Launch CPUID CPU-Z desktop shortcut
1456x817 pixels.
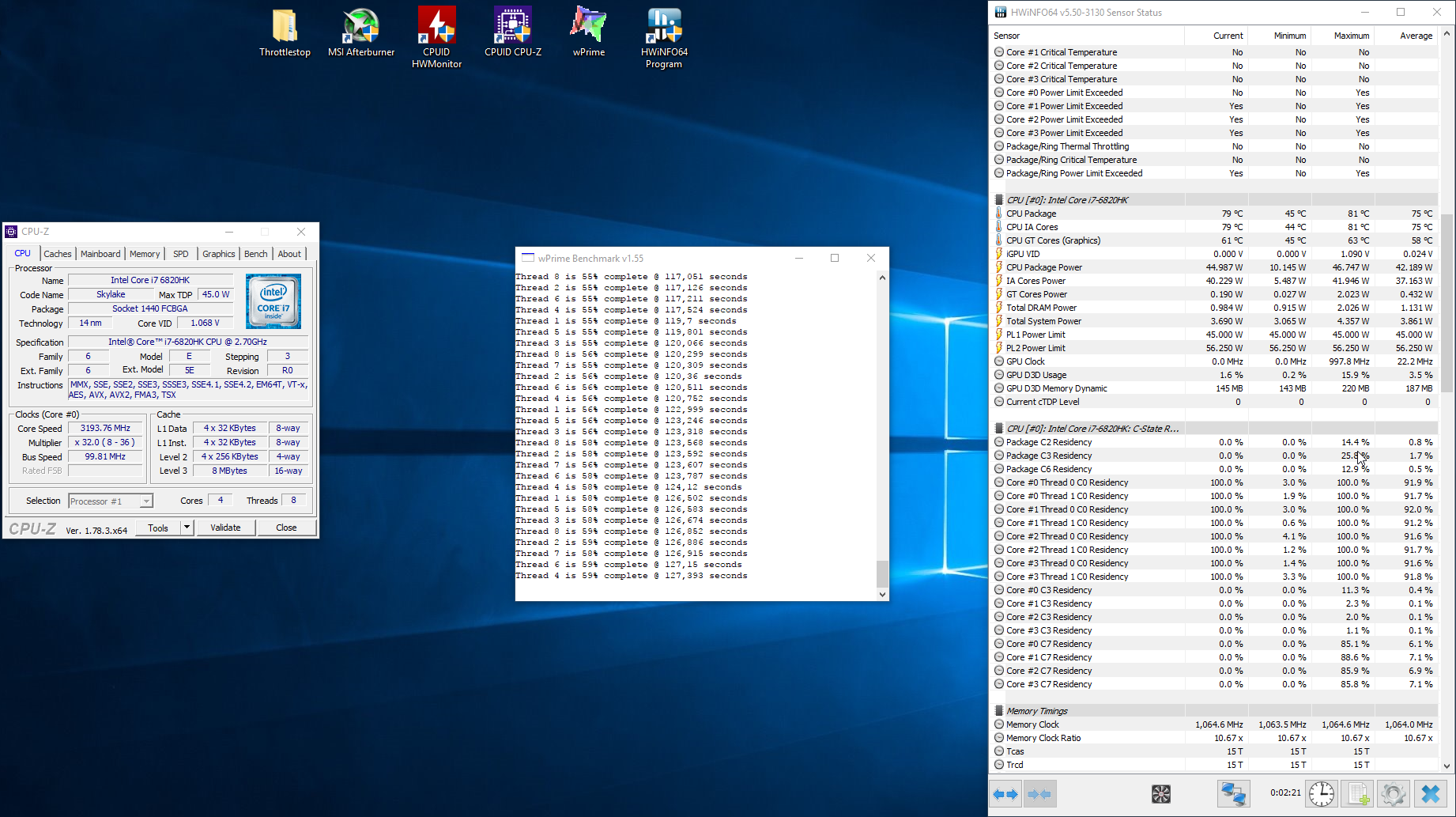pos(513,33)
